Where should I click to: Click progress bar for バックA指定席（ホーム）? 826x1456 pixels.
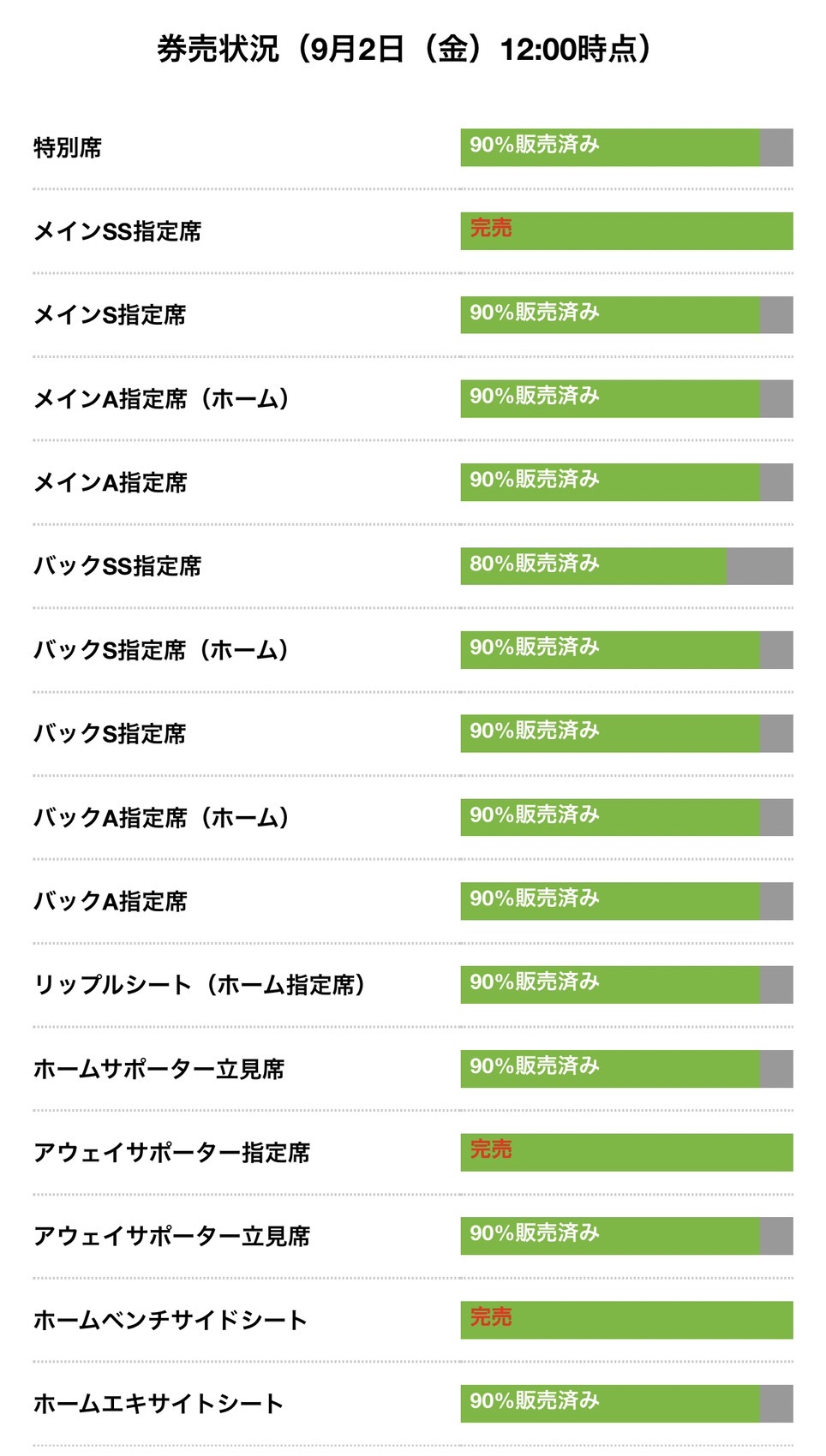[626, 817]
